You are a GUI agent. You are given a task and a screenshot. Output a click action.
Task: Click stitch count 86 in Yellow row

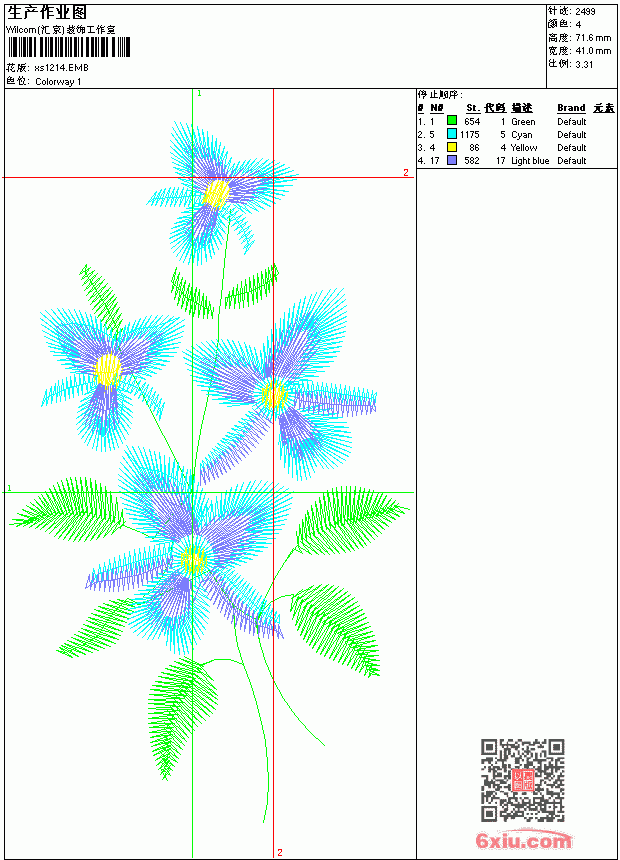[x=474, y=148]
